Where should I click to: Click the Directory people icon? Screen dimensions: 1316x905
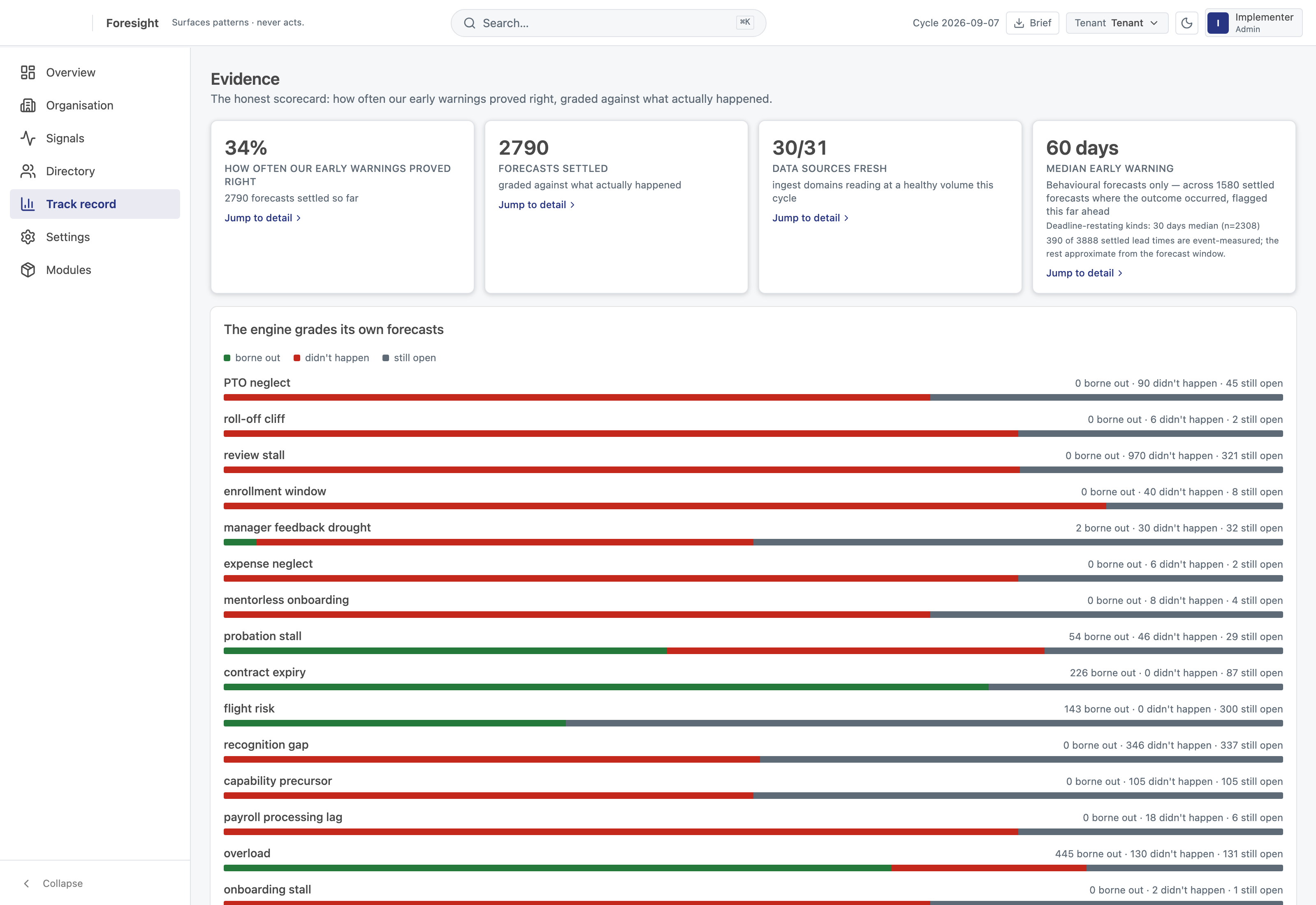(x=28, y=171)
